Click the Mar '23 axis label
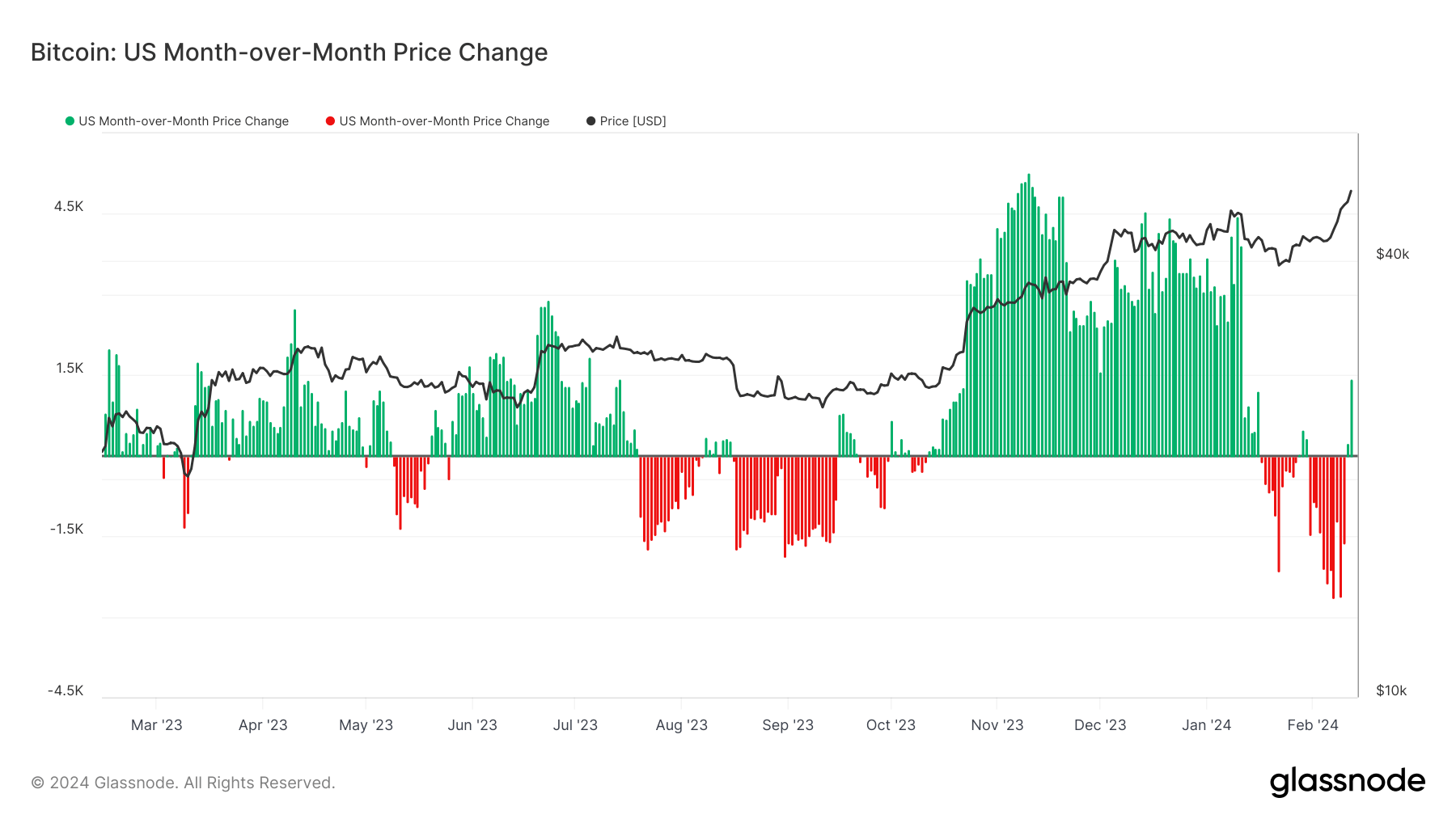This screenshot has width=1456, height=819. pos(156,725)
